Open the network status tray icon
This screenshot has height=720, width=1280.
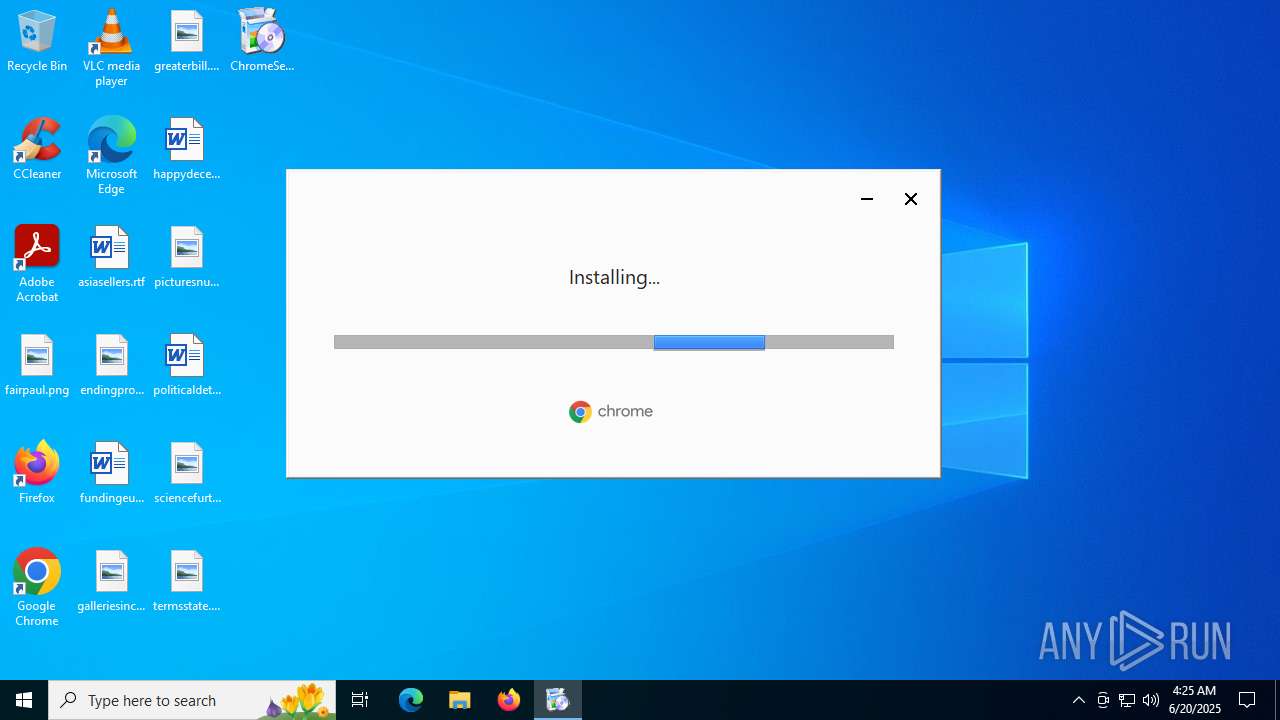pyautogui.click(x=1127, y=700)
